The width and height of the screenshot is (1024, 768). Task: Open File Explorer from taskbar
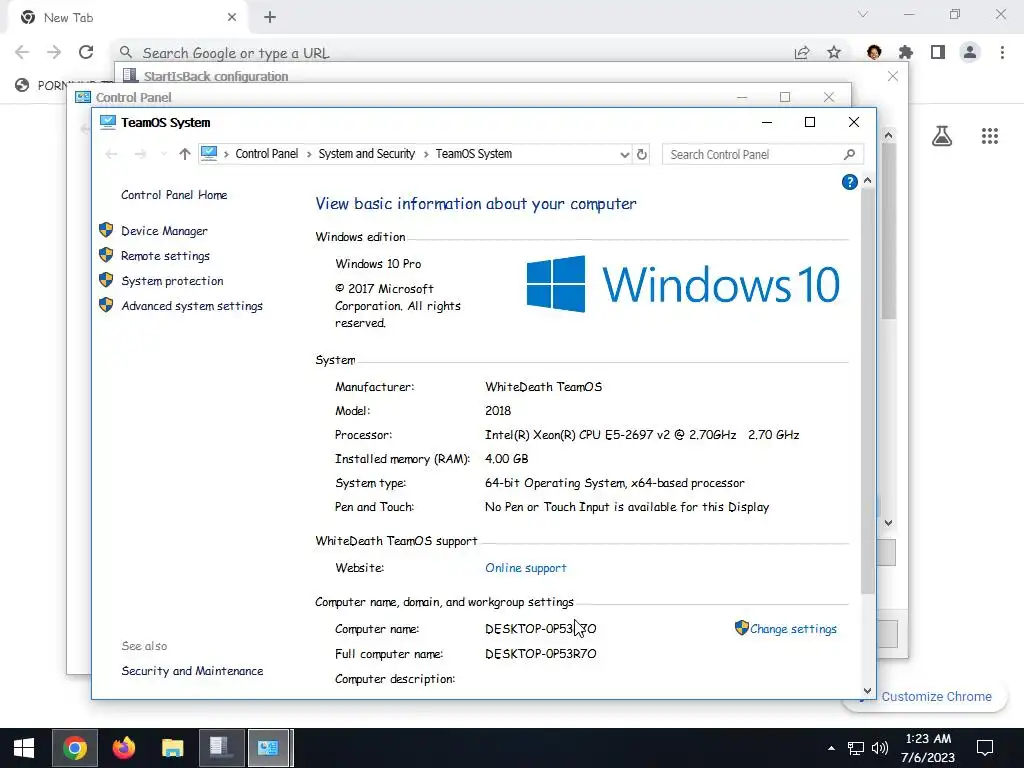pyautogui.click(x=172, y=748)
